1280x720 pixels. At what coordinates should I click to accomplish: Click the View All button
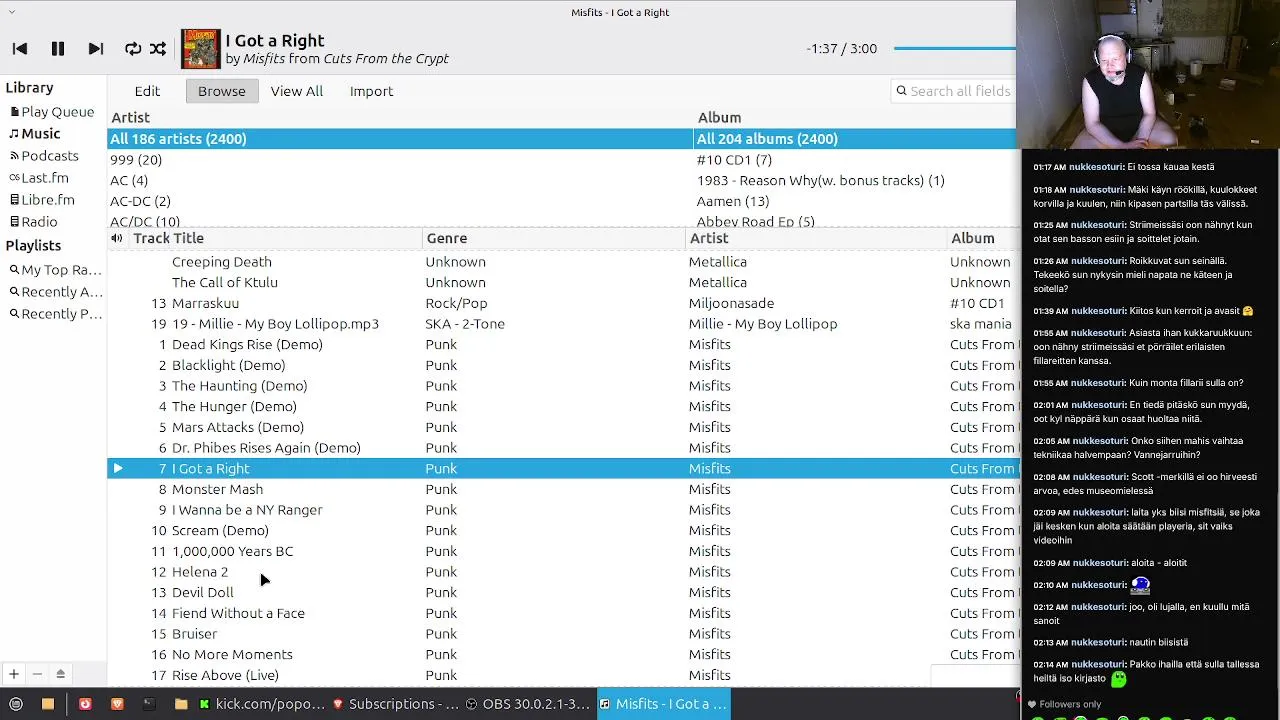[x=297, y=91]
